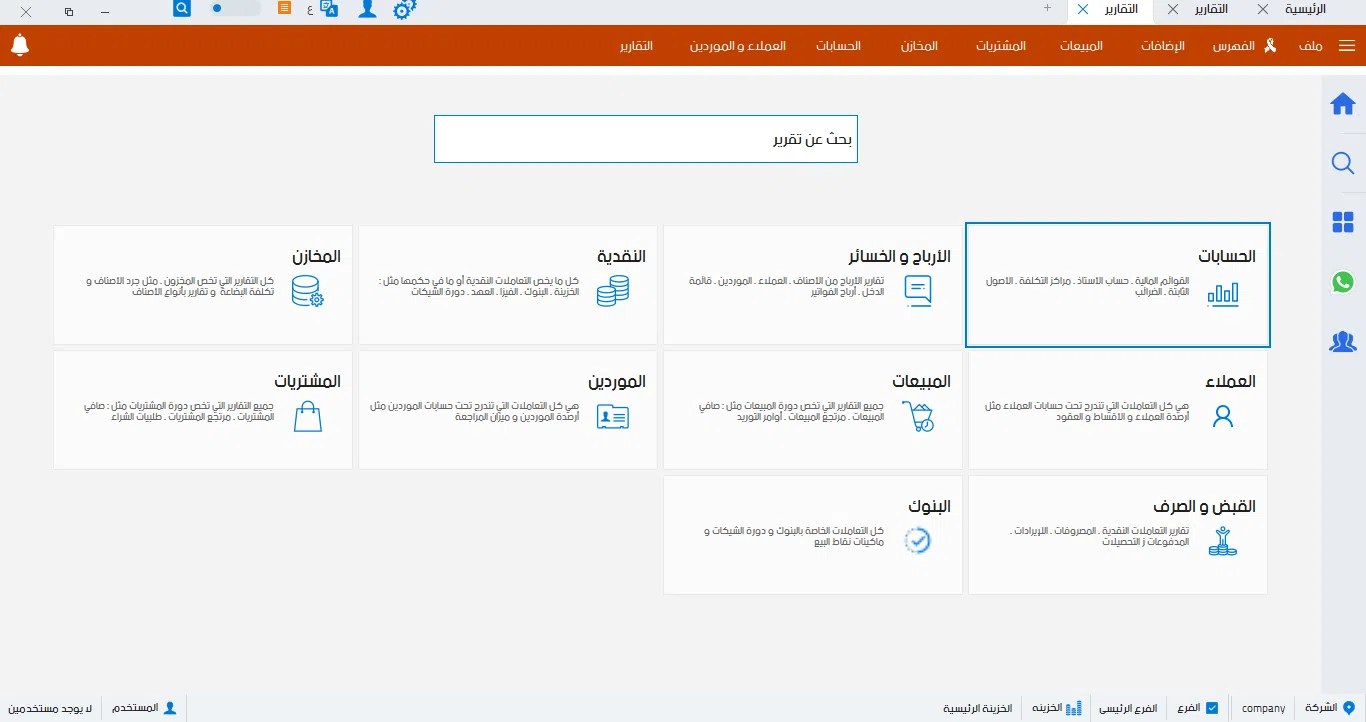The height and width of the screenshot is (722, 1366).
Task: Open the الأرباح و الخسائر reports card
Action: (x=812, y=284)
